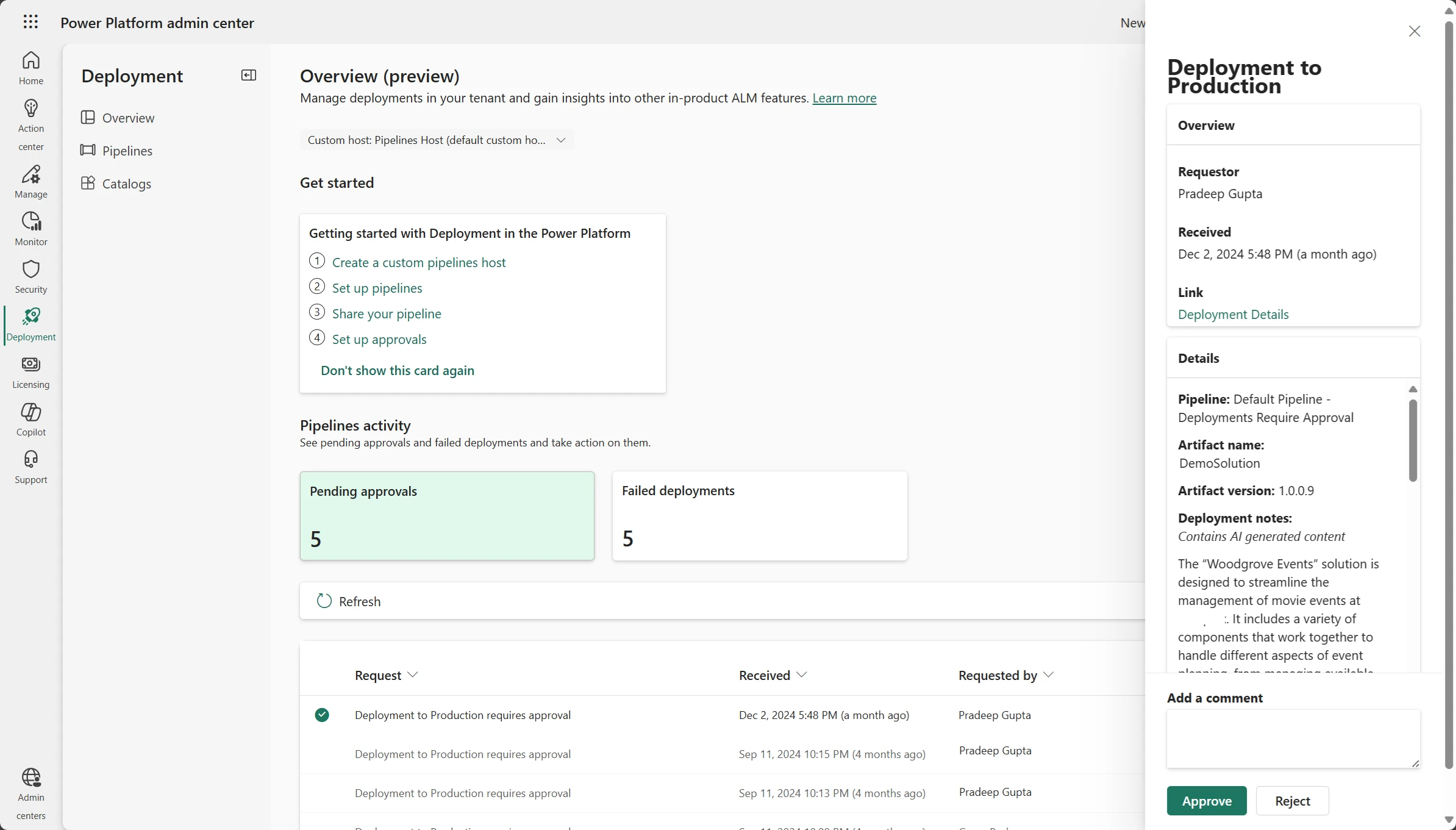Open Pipelines in Deployment menu
The image size is (1456, 830).
point(127,151)
